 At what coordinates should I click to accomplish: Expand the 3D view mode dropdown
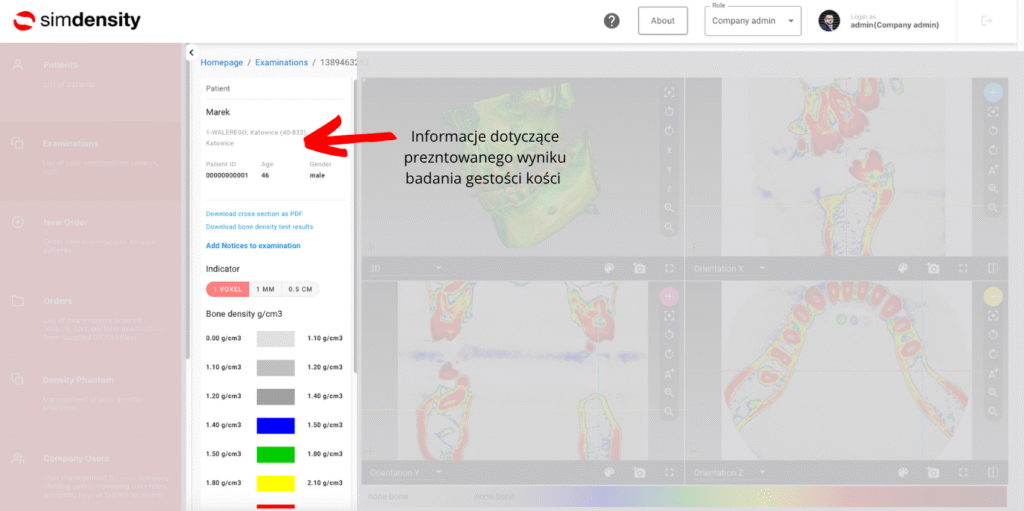438,269
